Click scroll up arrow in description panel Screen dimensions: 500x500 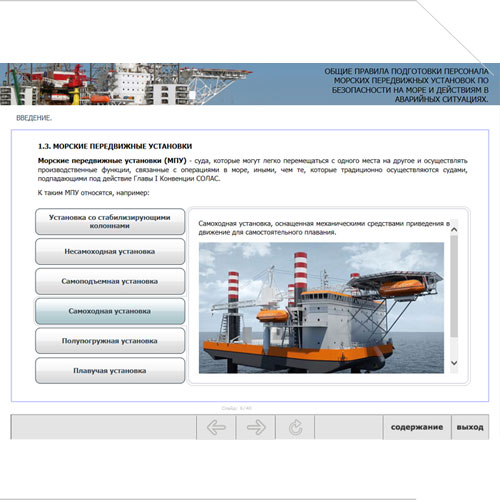454,230
